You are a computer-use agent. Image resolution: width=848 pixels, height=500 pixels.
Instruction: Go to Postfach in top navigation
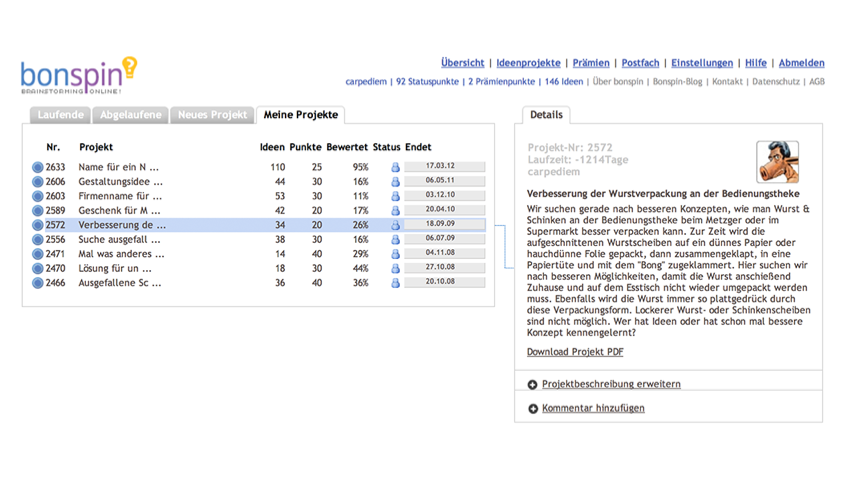pos(640,63)
